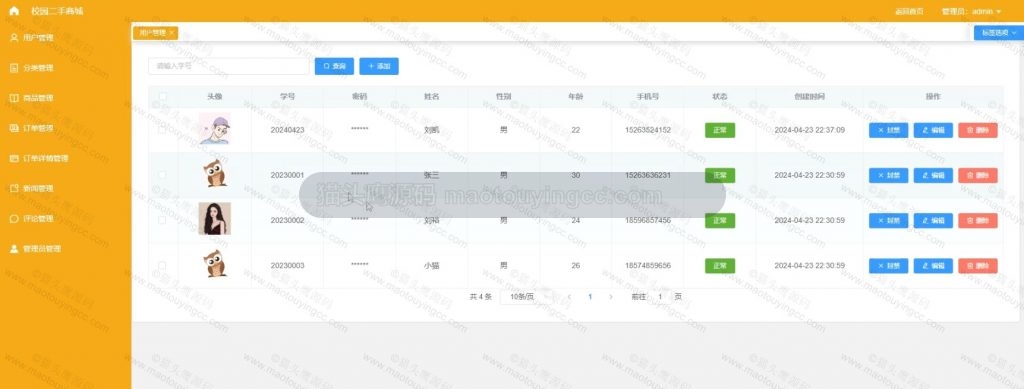Click the owl avatar of 小猫
Screen dimensions: 1024x389
[215, 264]
